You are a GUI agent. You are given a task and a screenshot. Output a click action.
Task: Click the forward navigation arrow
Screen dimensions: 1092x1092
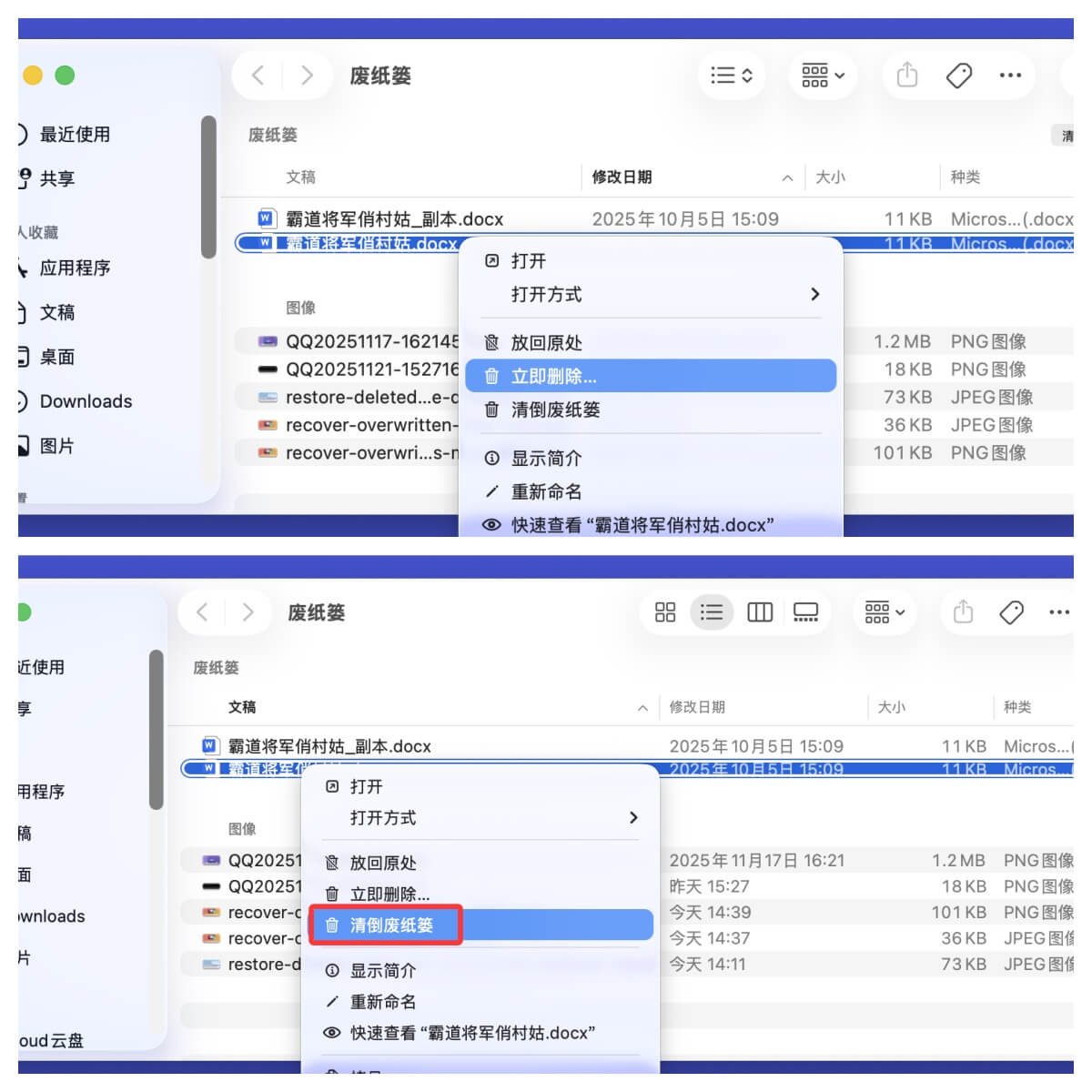point(307,76)
